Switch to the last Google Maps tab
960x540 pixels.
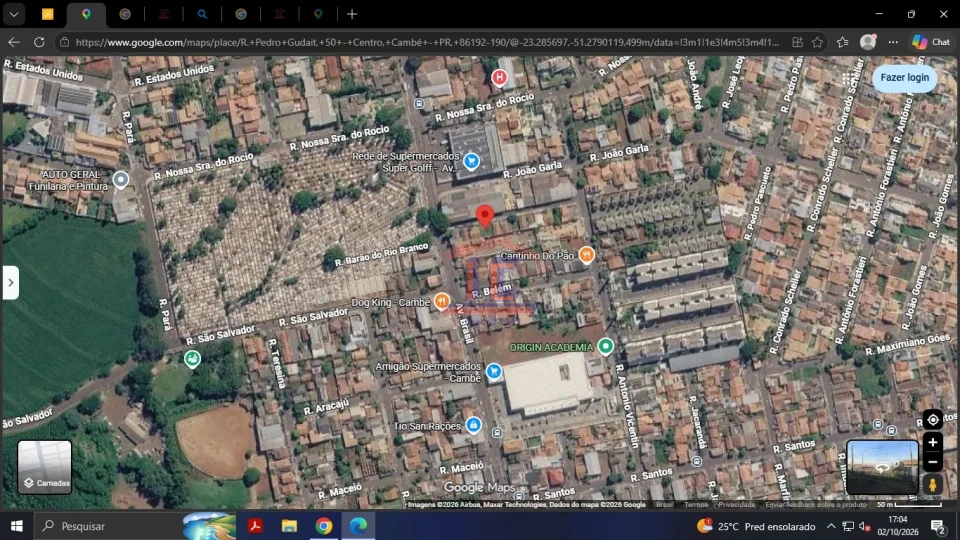coord(318,13)
